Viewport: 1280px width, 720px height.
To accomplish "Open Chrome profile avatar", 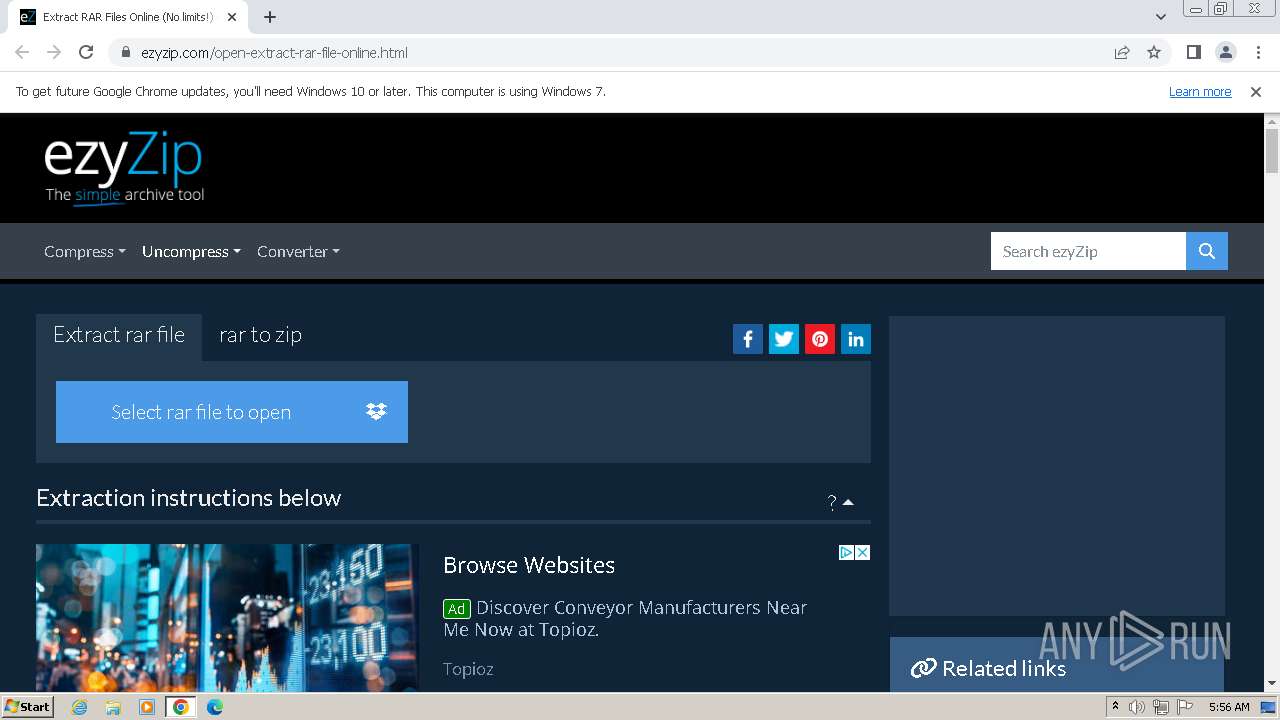I will [1225, 52].
